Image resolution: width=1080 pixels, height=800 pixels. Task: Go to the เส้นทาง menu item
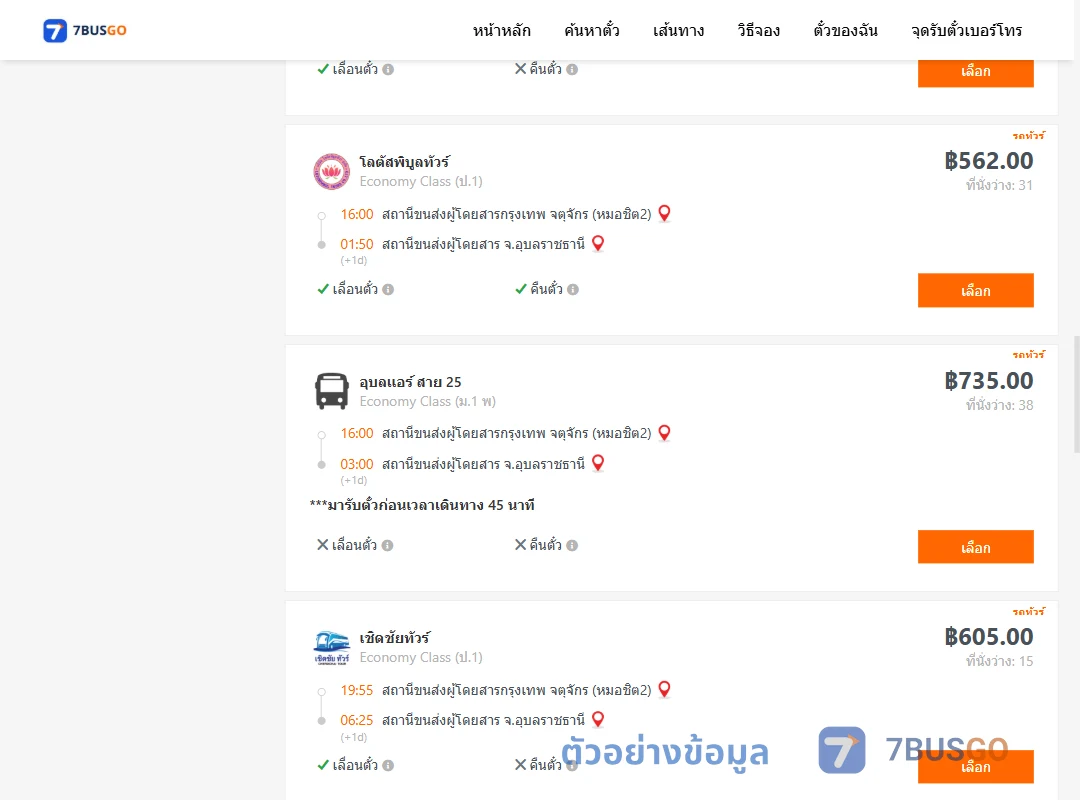tap(678, 30)
